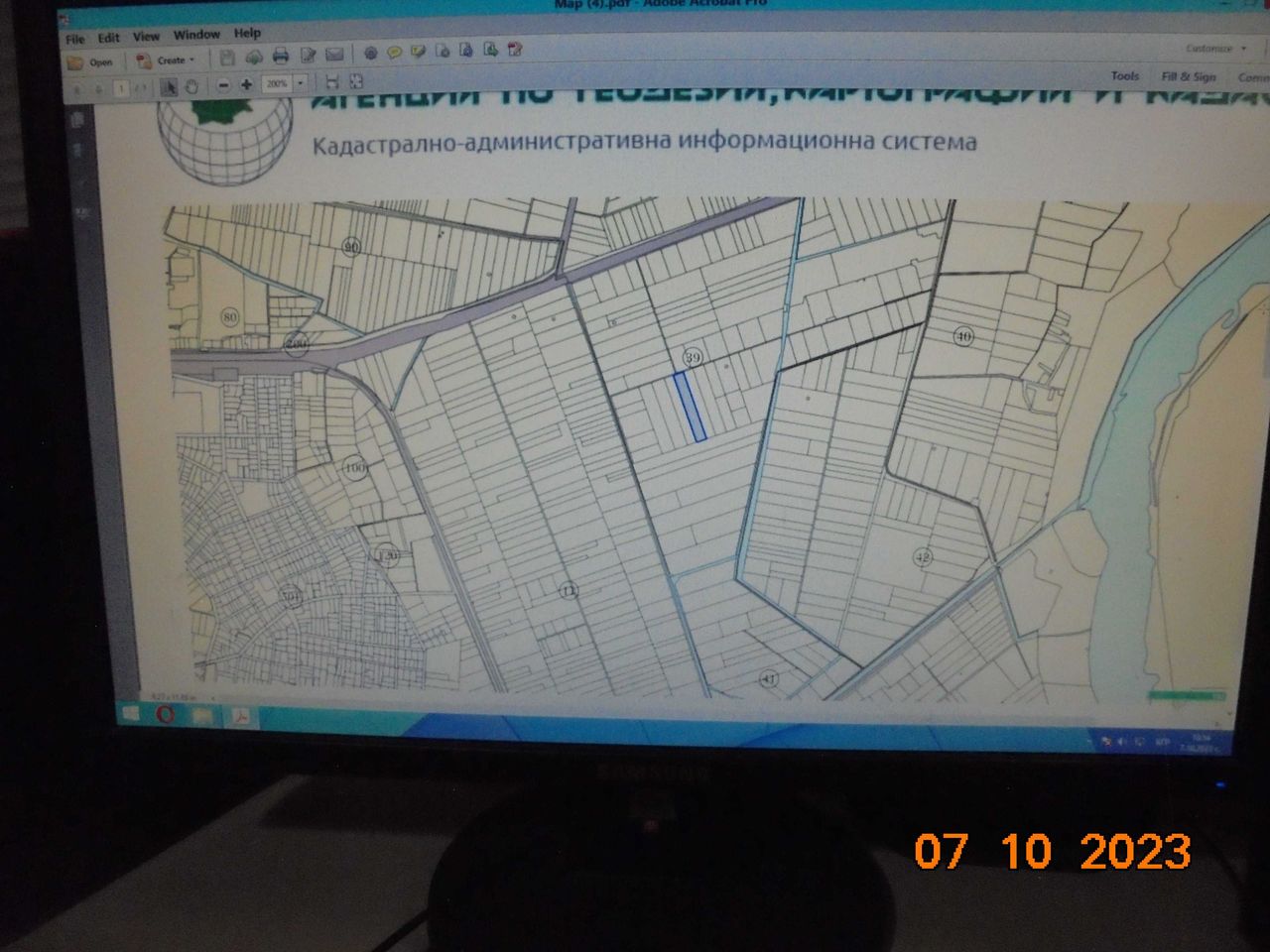The height and width of the screenshot is (952, 1270).
Task: Click the gear settings toolbar icon
Action: pos(370,54)
